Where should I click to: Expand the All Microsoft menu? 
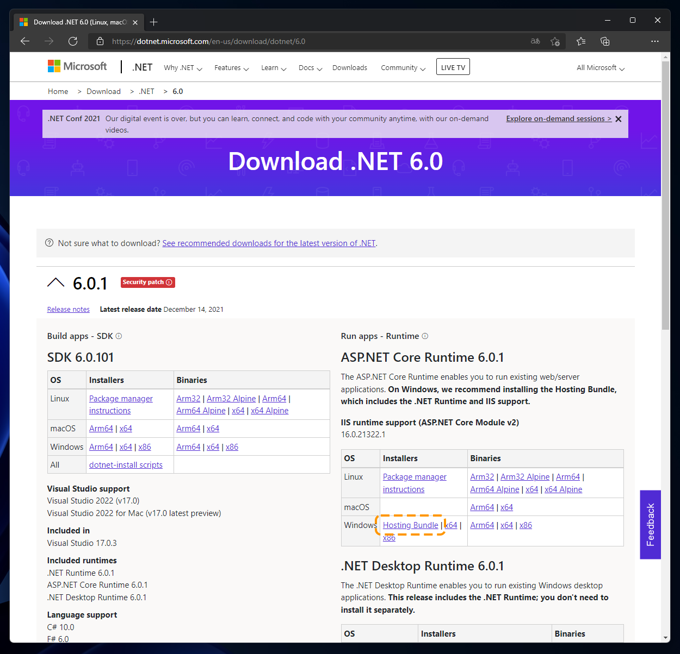pyautogui.click(x=600, y=68)
